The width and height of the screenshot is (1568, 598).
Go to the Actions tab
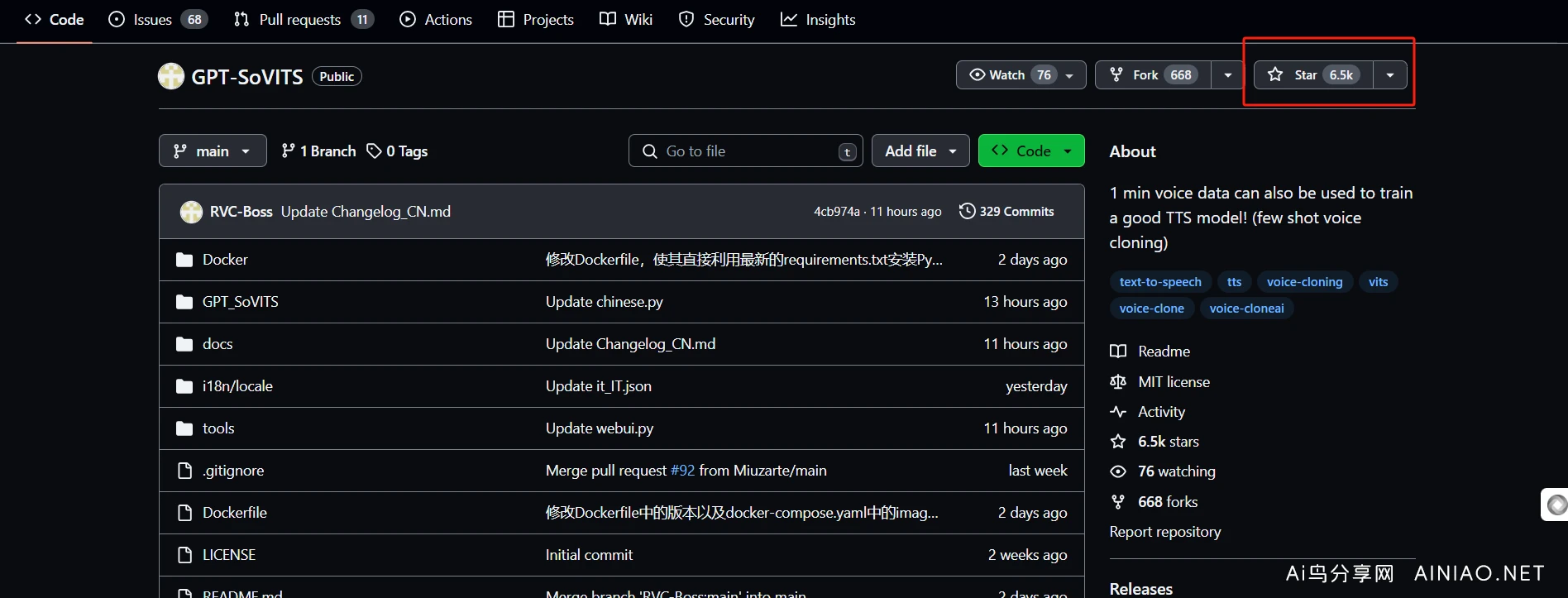[436, 19]
